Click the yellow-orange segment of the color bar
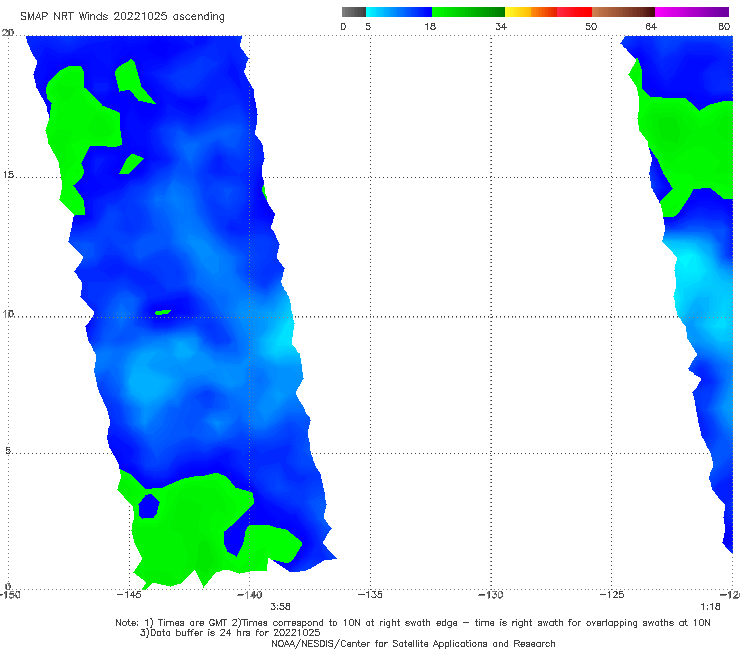The height and width of the screenshot is (650, 740). (531, 12)
